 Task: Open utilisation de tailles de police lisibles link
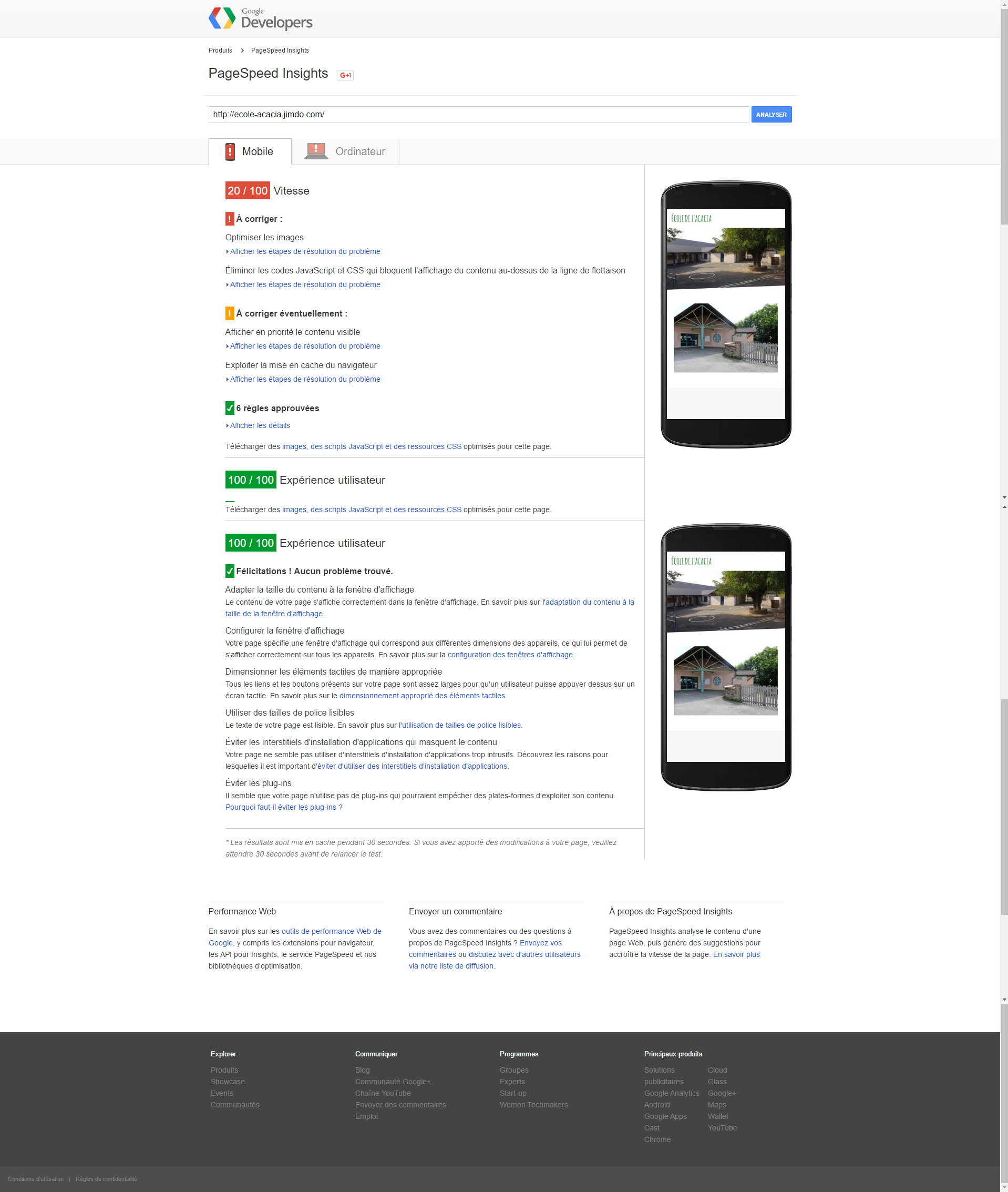(x=460, y=725)
